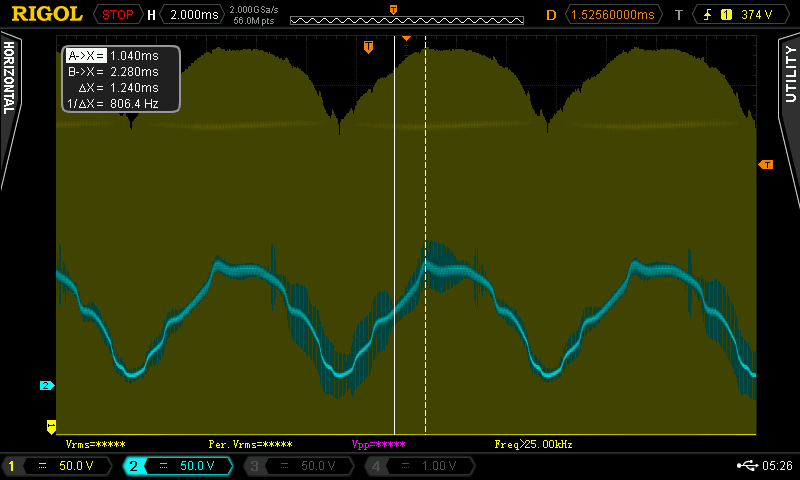Click the orange T marker above memory bar
The height and width of the screenshot is (480, 800).
click(393, 10)
